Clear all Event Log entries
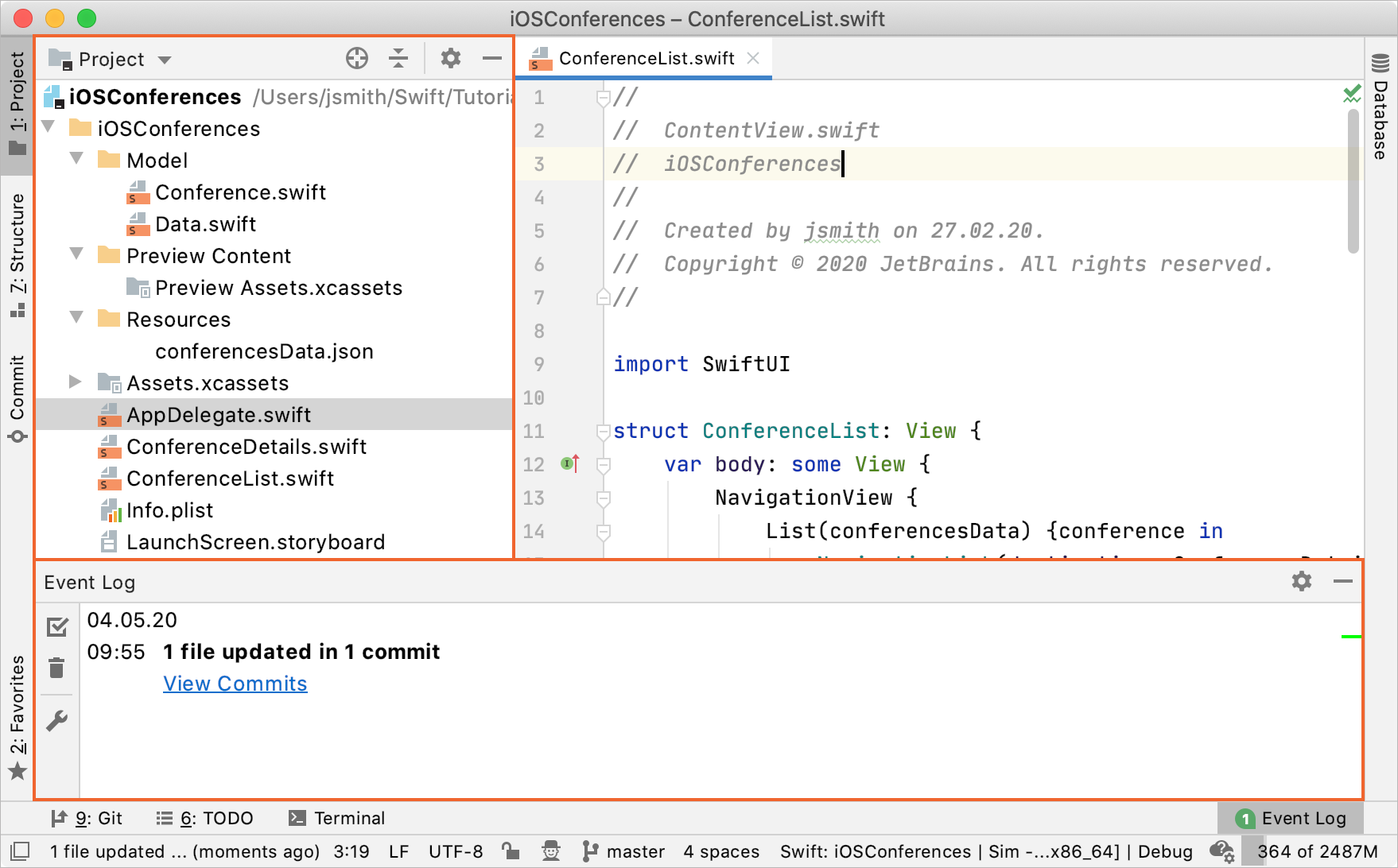This screenshot has width=1398, height=868. pos(57,668)
